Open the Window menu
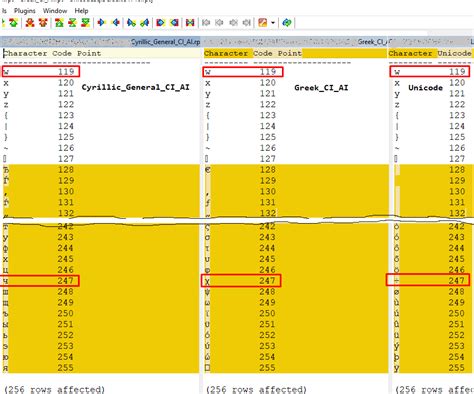474x394 pixels. coord(55,11)
